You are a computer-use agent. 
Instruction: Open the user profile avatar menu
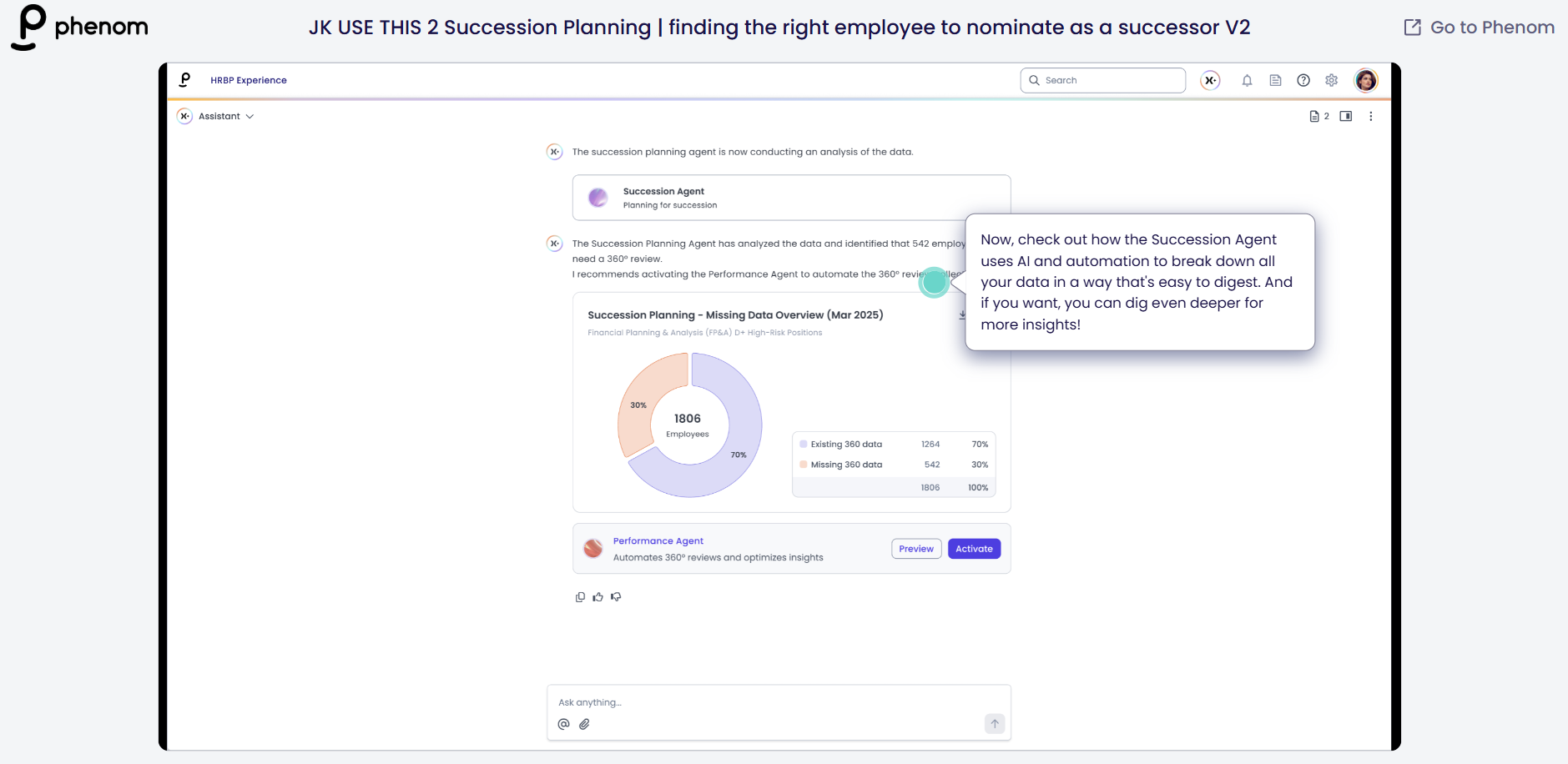pyautogui.click(x=1365, y=81)
